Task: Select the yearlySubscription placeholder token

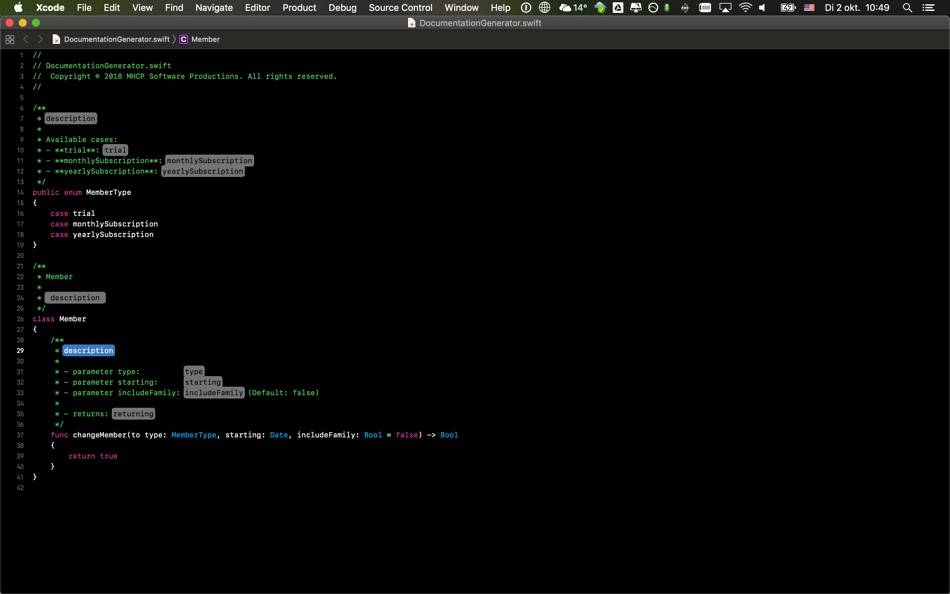Action: point(202,171)
